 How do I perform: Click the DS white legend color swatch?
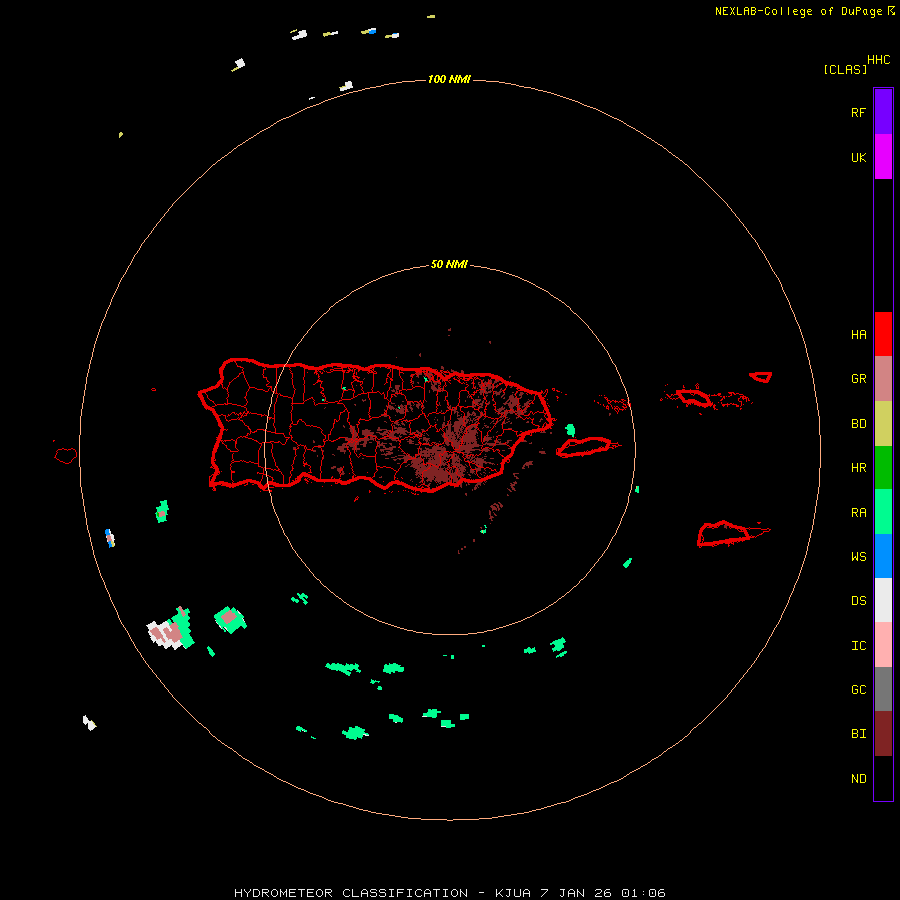[x=883, y=600]
